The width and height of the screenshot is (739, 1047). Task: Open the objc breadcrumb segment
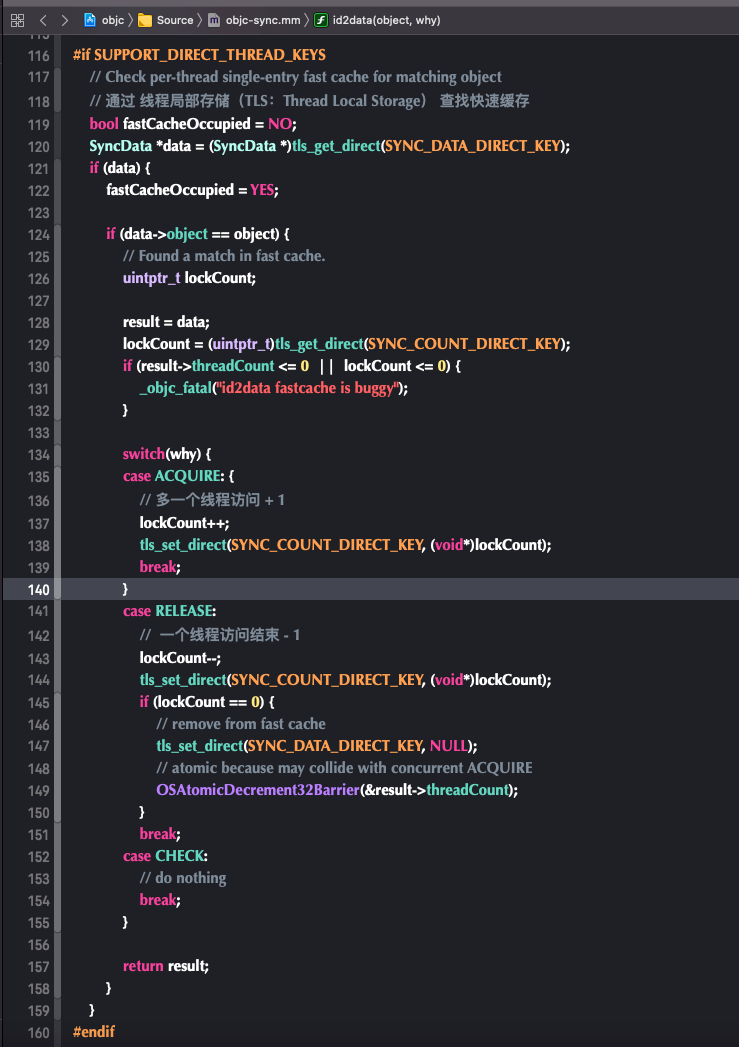[x=113, y=20]
